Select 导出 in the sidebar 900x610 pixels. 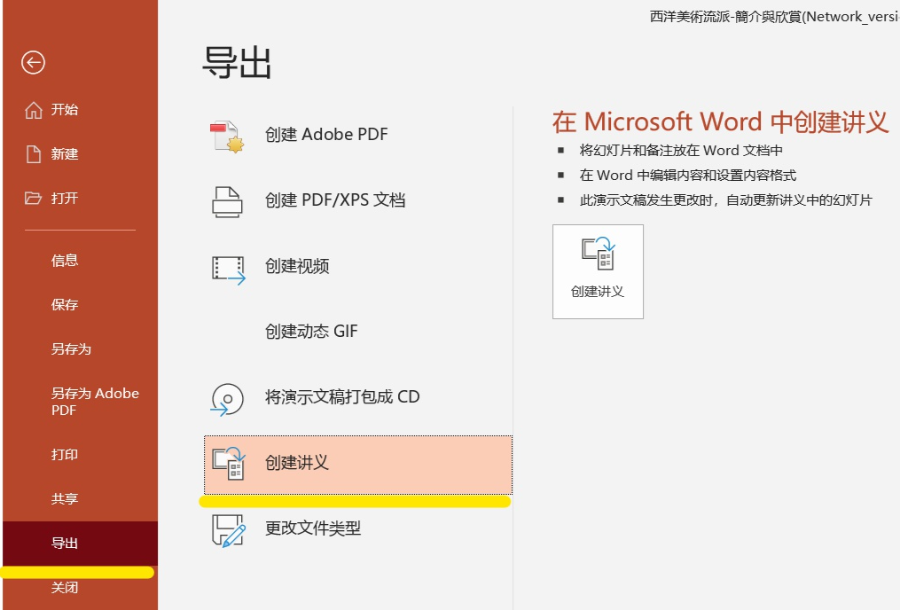pos(80,543)
